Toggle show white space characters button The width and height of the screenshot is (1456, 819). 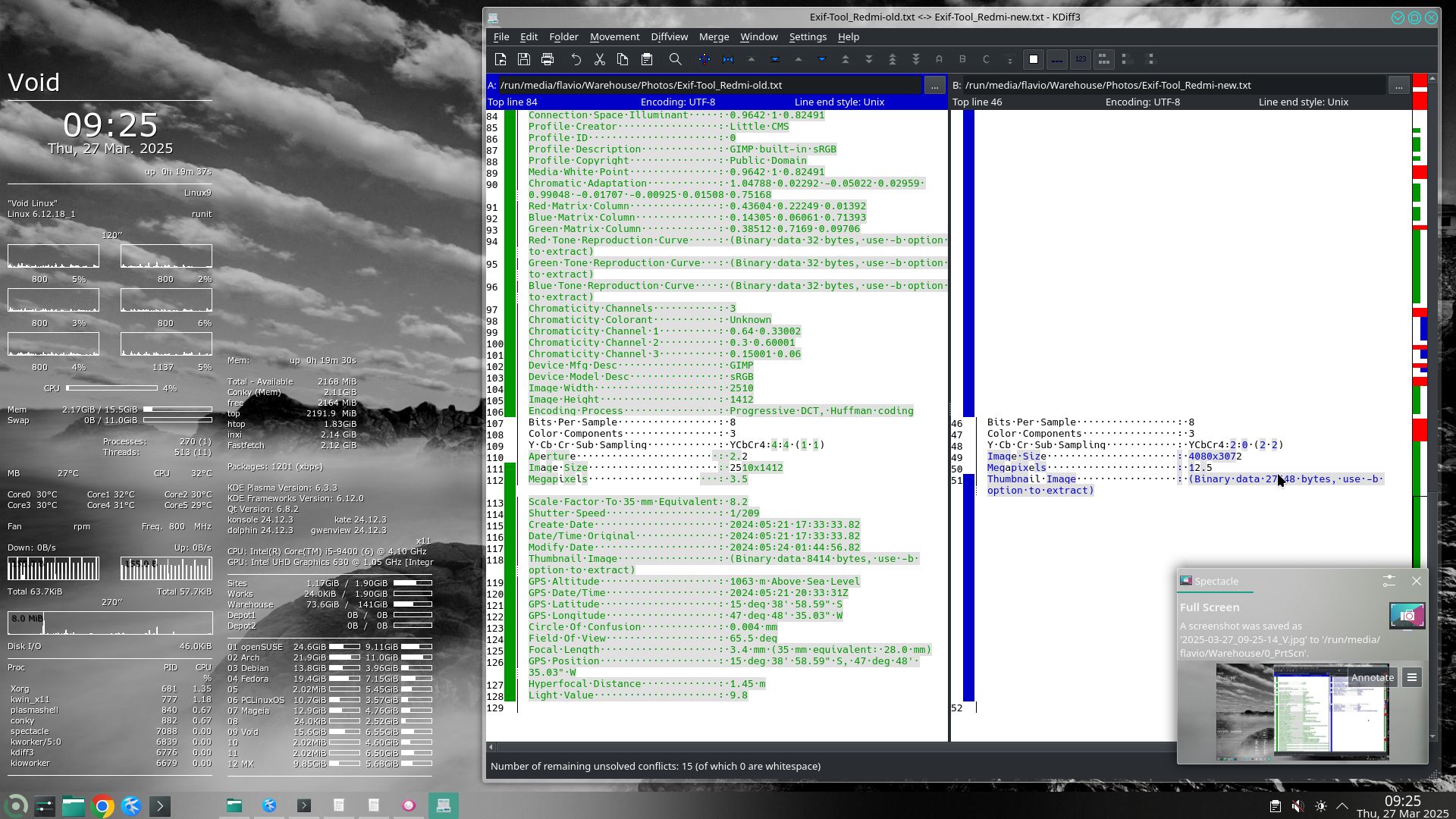[x=1057, y=59]
